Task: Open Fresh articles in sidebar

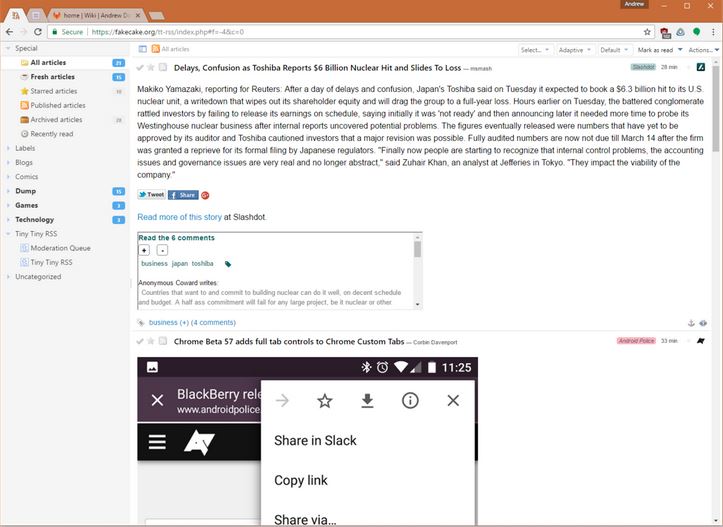Action: coord(65,77)
